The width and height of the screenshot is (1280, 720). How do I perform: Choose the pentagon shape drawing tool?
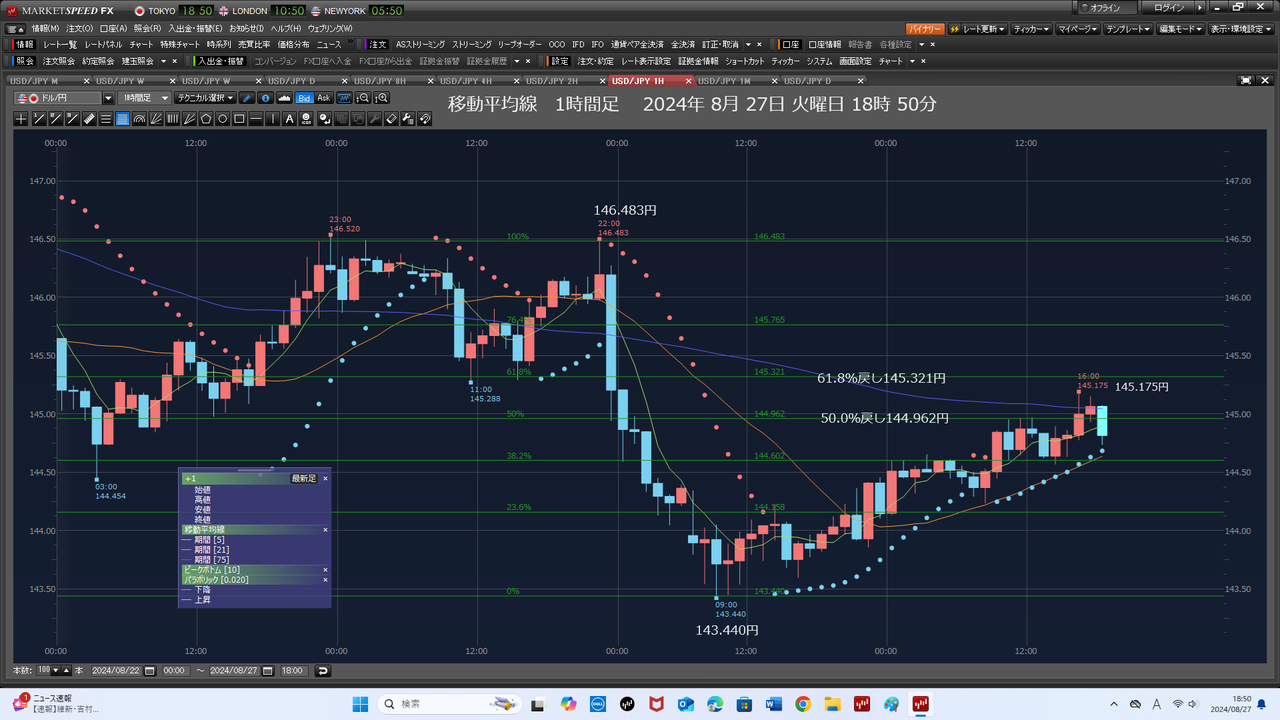click(206, 119)
